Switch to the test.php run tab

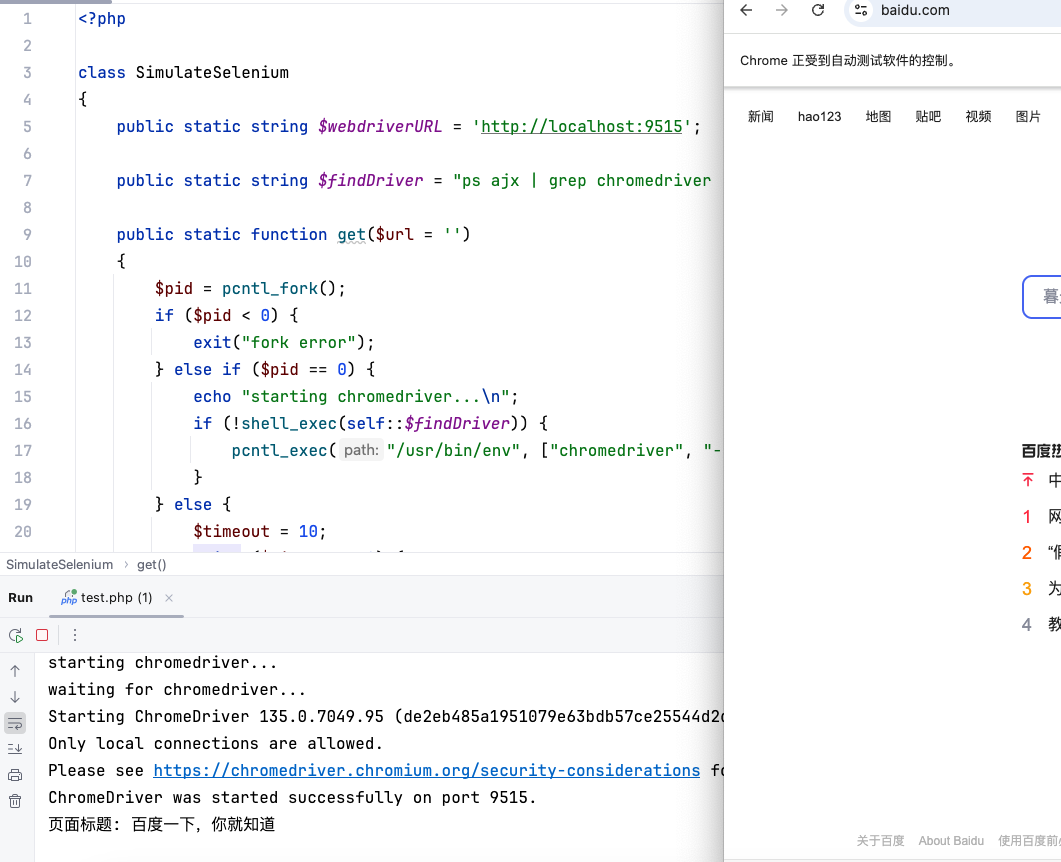coord(113,597)
